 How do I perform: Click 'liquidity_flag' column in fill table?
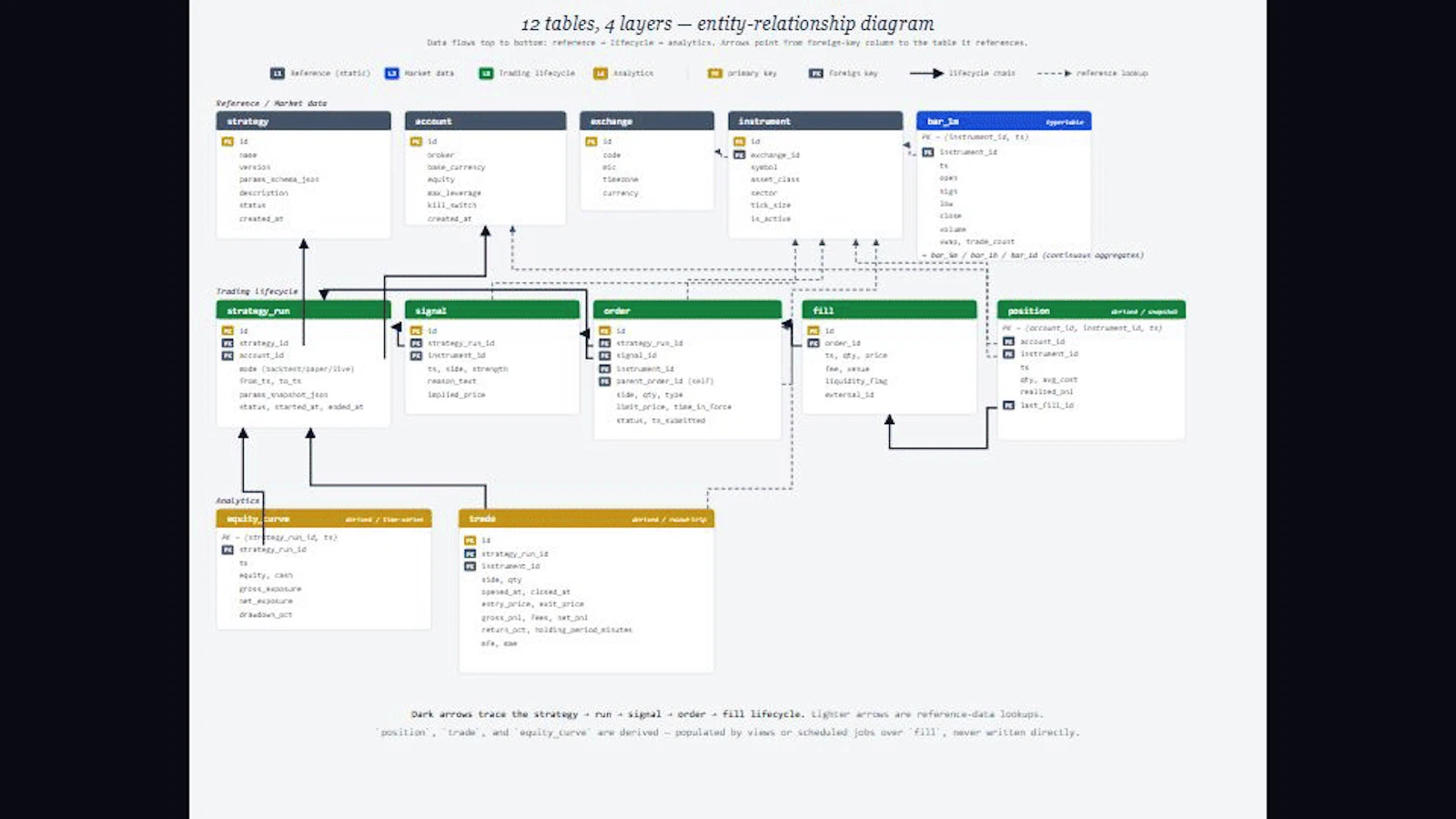[x=856, y=381]
